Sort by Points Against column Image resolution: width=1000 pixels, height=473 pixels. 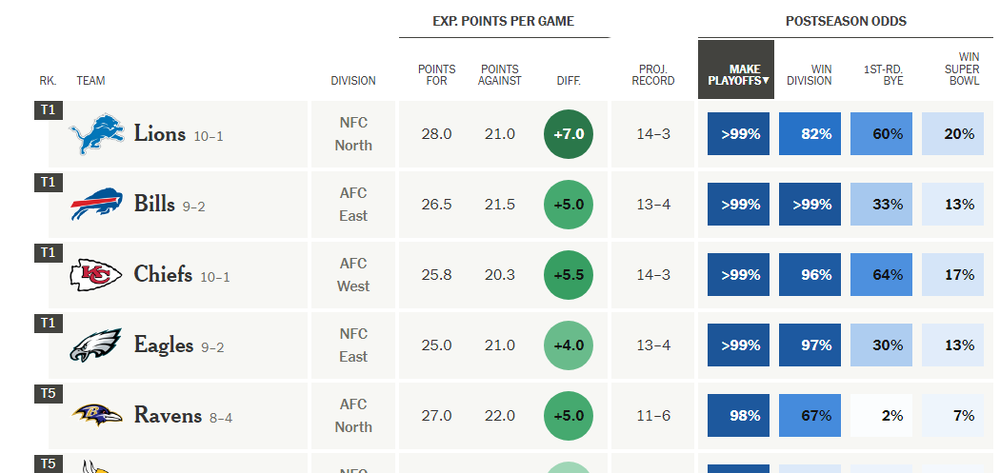click(499, 75)
